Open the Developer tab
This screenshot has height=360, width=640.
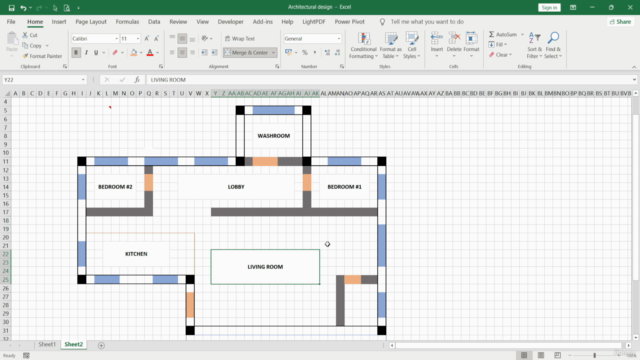[230, 22]
